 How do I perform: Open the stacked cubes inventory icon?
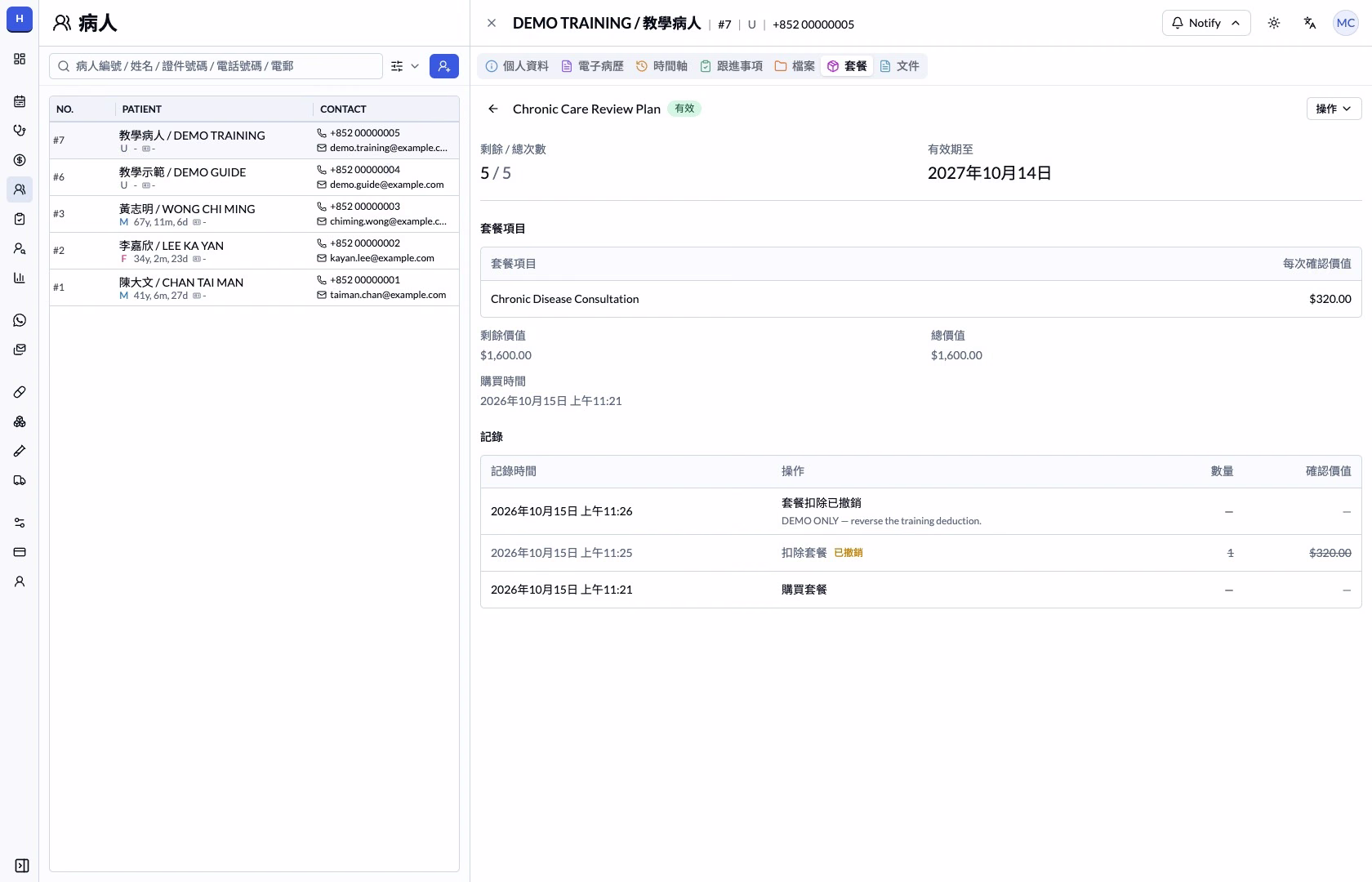[x=20, y=421]
